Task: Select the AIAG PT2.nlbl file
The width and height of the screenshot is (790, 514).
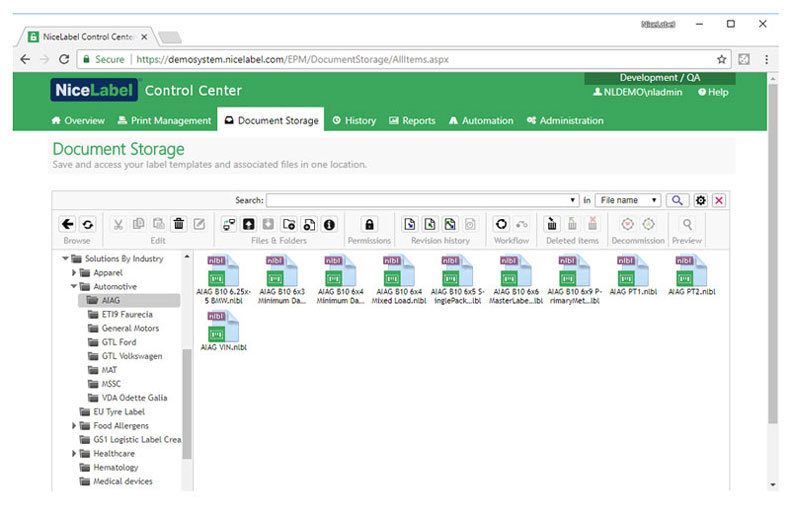Action: 692,275
